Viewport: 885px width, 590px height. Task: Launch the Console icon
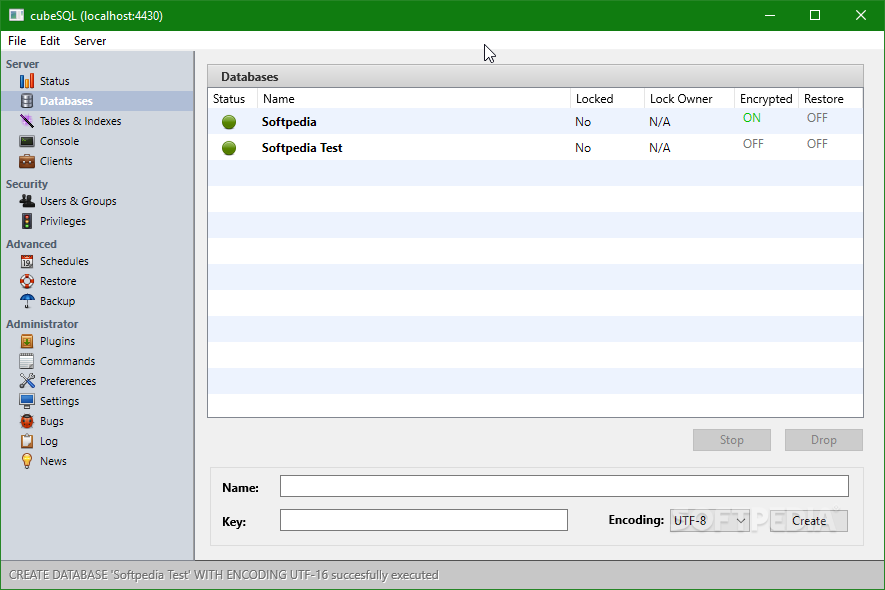27,141
